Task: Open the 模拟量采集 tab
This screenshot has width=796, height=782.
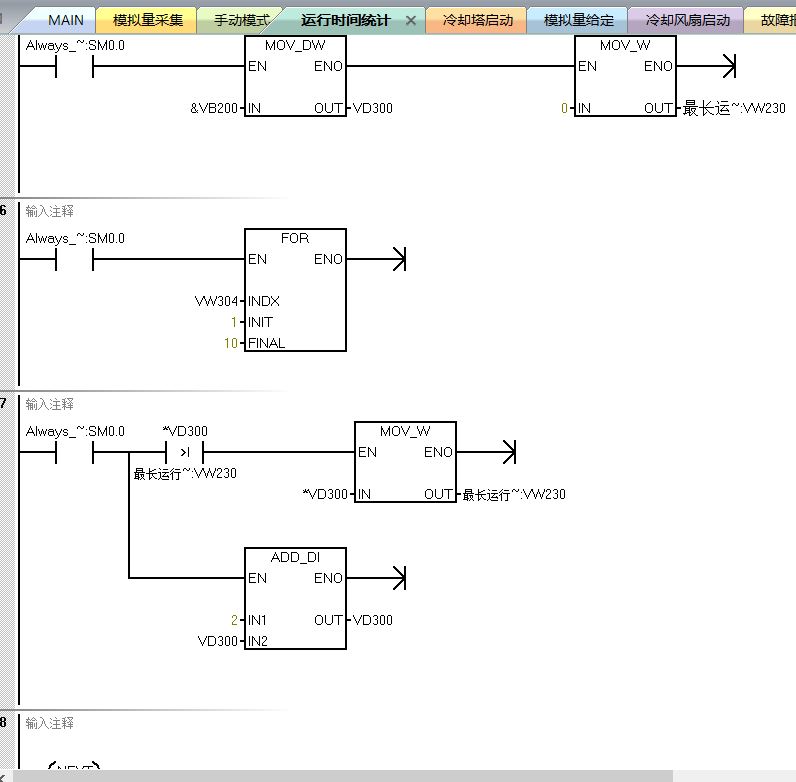Action: [x=147, y=20]
